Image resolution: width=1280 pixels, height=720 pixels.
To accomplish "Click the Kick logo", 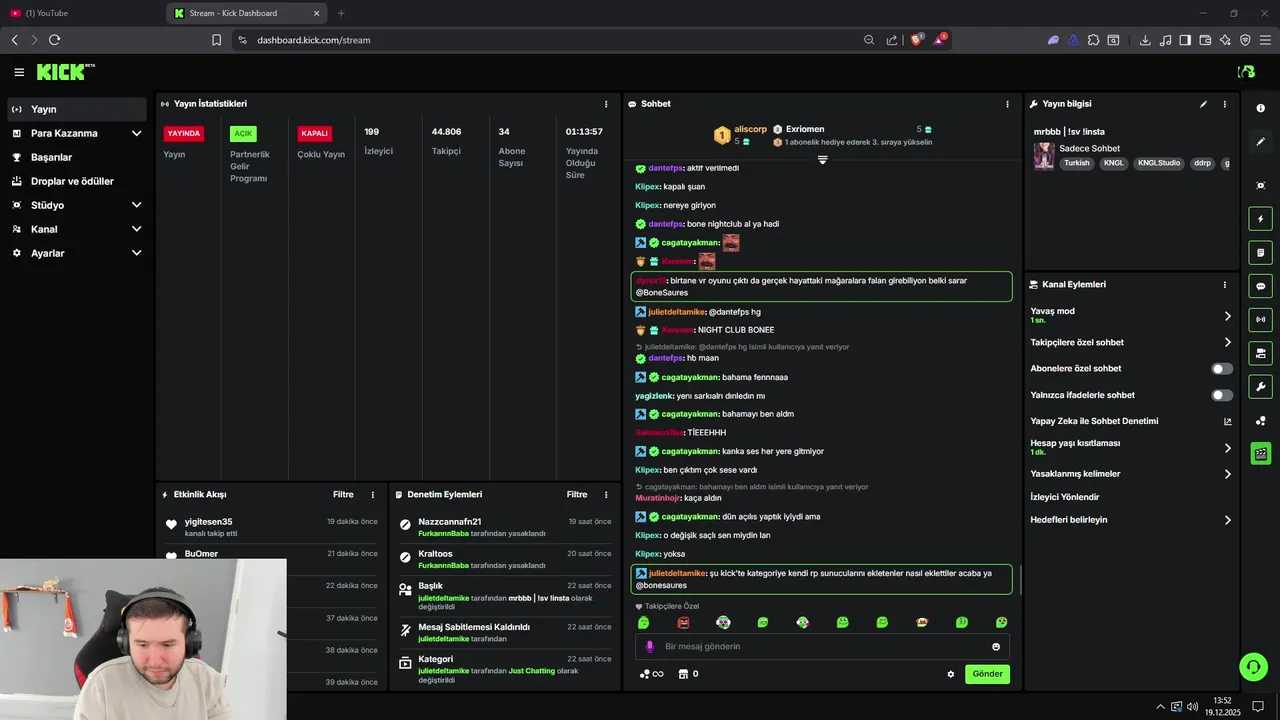I will click(x=65, y=72).
